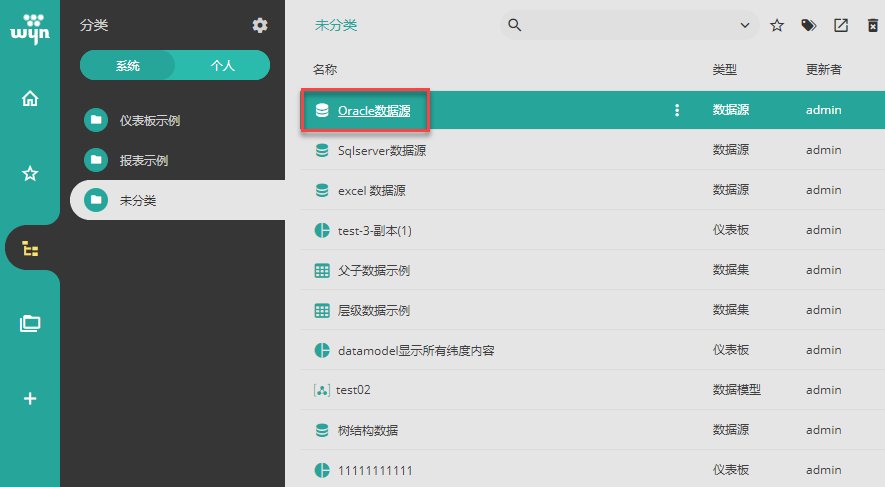The height and width of the screenshot is (487, 885).
Task: Expand the search options dropdown arrow
Action: pos(745,25)
